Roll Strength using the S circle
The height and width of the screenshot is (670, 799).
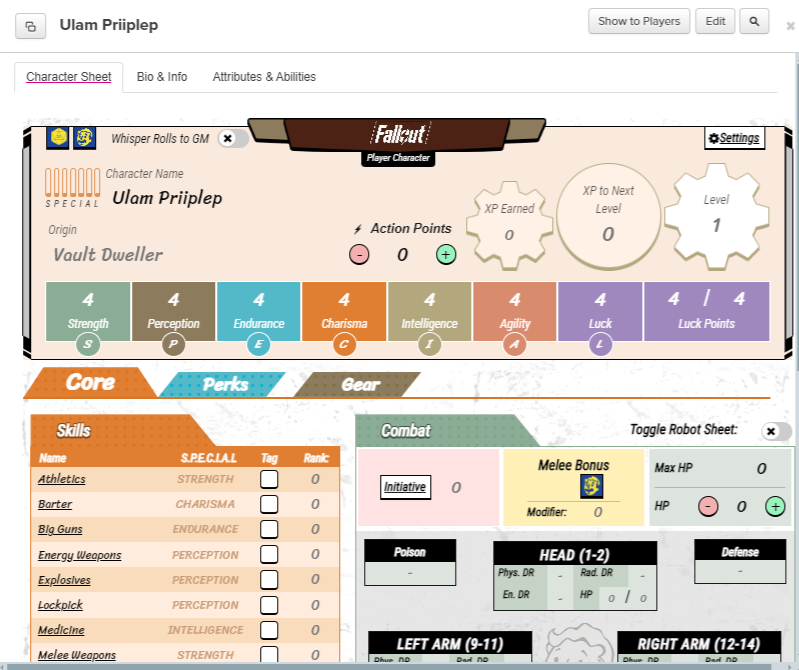click(88, 345)
